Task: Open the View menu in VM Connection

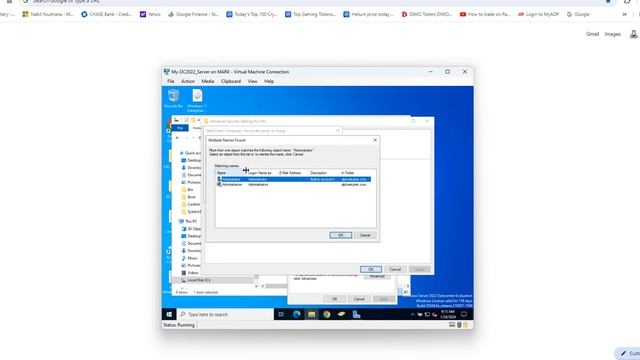Action: (x=252, y=81)
